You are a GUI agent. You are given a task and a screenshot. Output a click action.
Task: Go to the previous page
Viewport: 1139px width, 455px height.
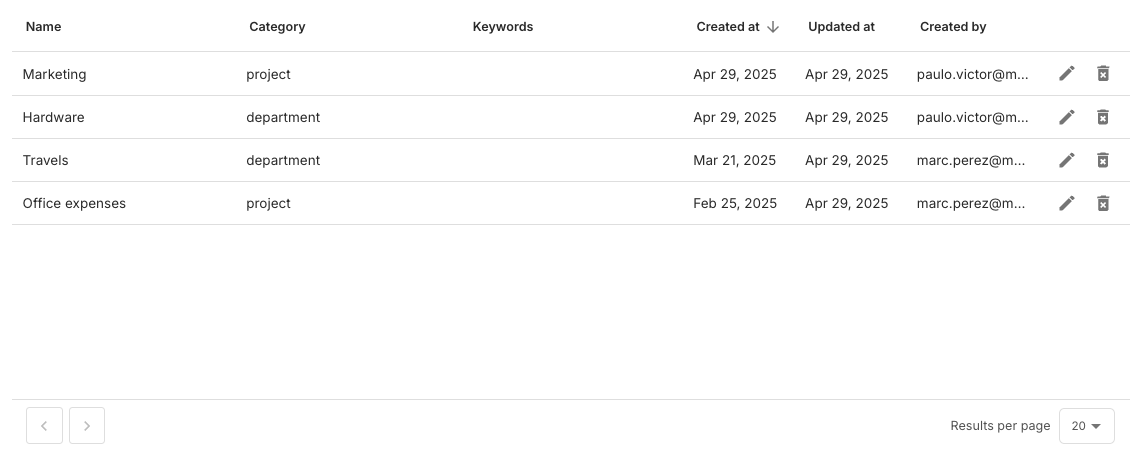tap(44, 426)
